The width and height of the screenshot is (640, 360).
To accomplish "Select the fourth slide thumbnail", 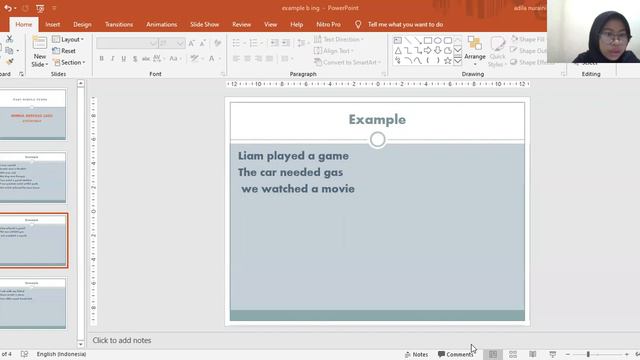I will point(32,304).
